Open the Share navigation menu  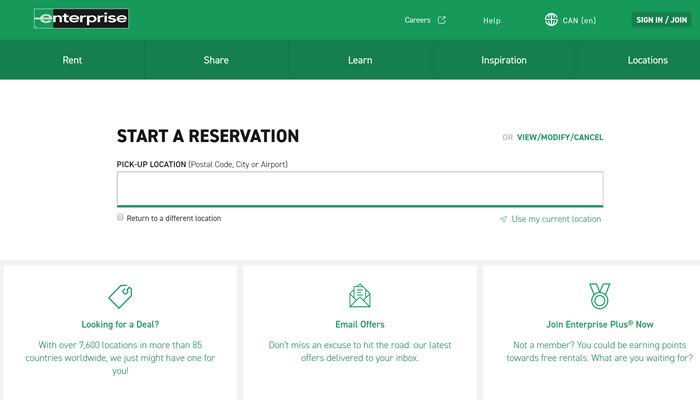216,60
